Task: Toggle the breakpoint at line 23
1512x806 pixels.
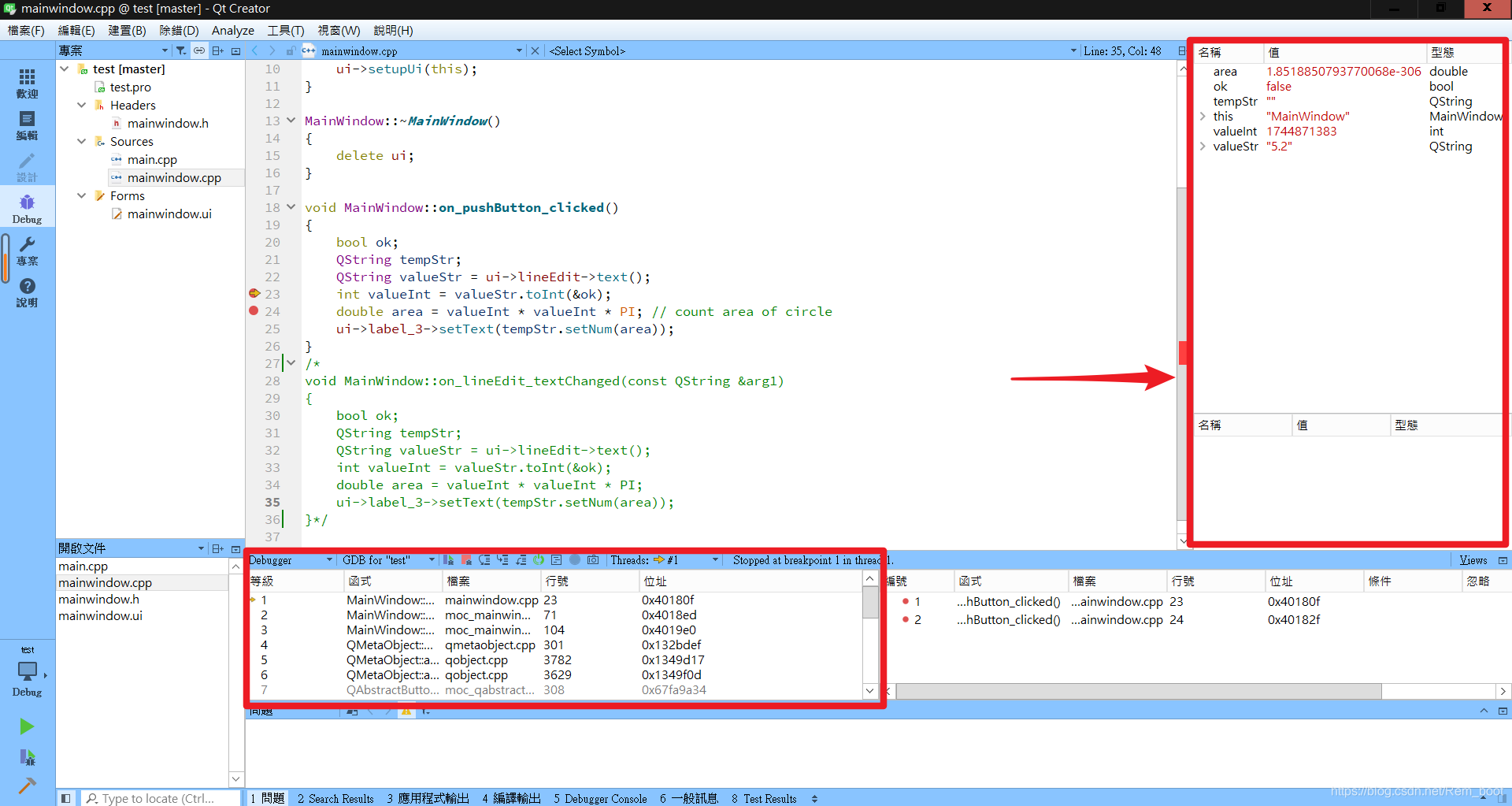Action: (x=254, y=293)
